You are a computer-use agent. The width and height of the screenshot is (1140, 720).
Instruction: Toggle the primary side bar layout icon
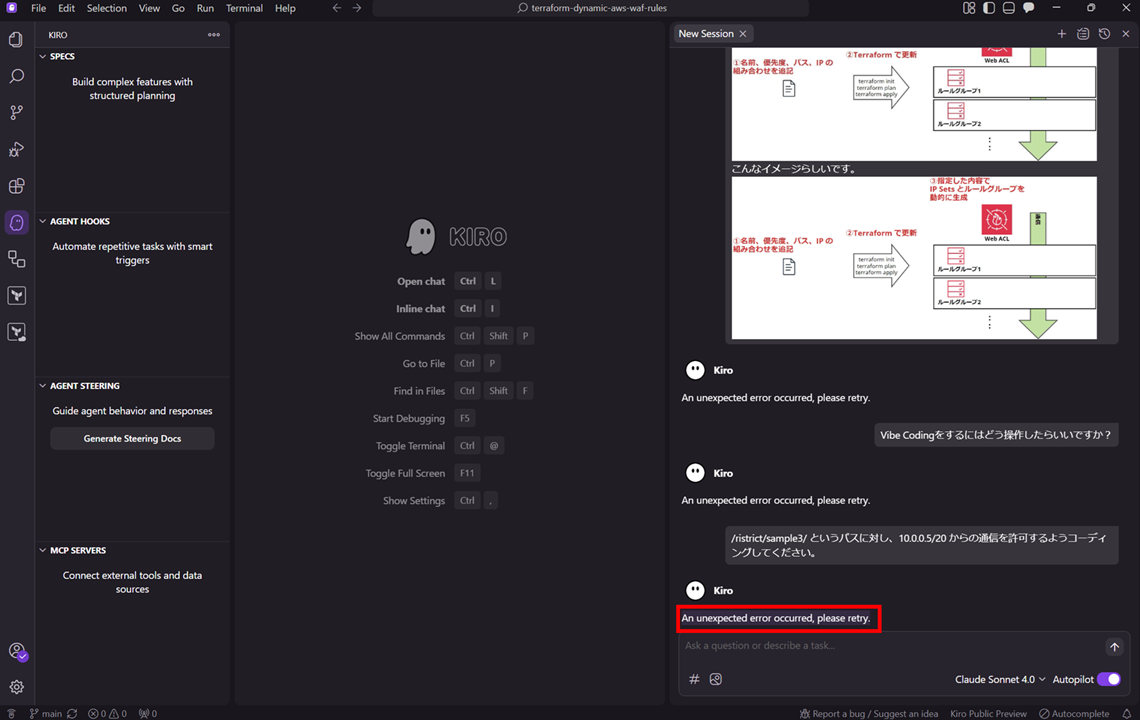click(989, 8)
